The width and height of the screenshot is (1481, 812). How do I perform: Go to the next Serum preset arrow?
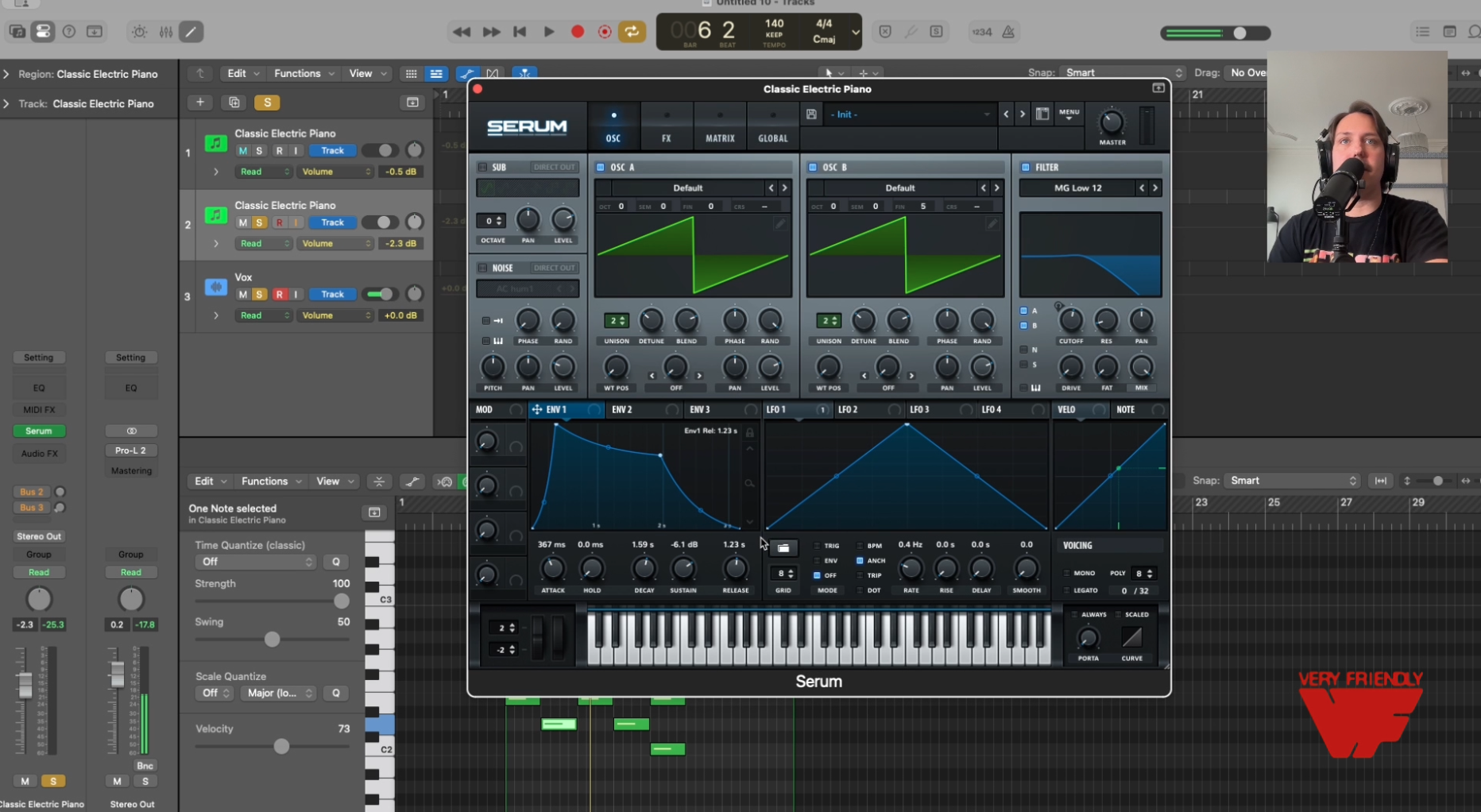pyautogui.click(x=1022, y=114)
